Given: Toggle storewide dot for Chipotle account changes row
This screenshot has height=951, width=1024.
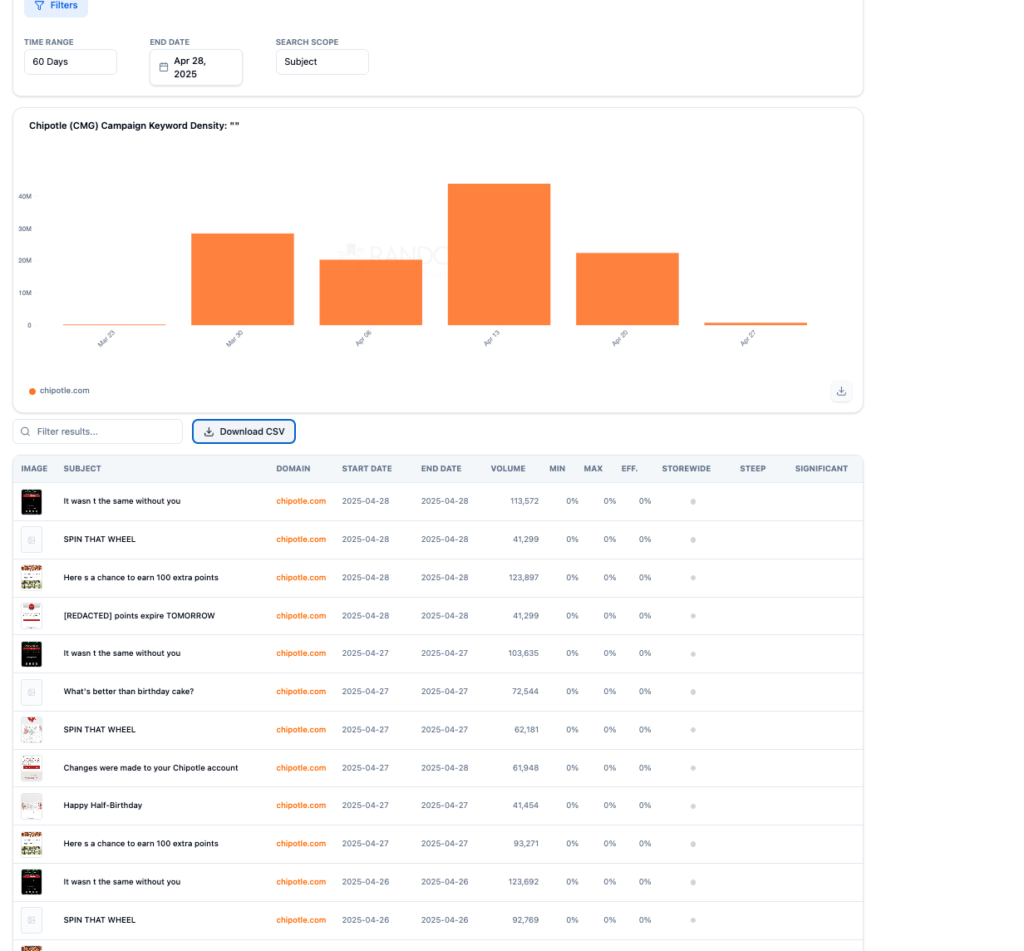Looking at the screenshot, I should [x=693, y=768].
